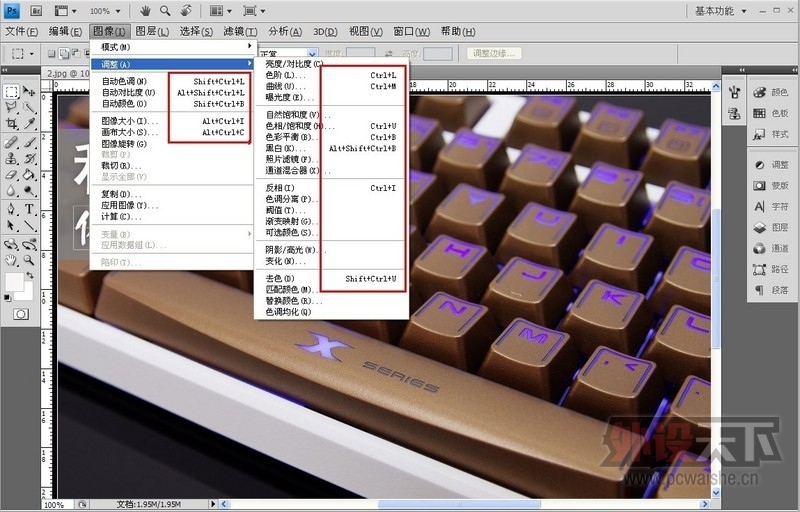Select the Paint Bucket tool

(x=29, y=175)
